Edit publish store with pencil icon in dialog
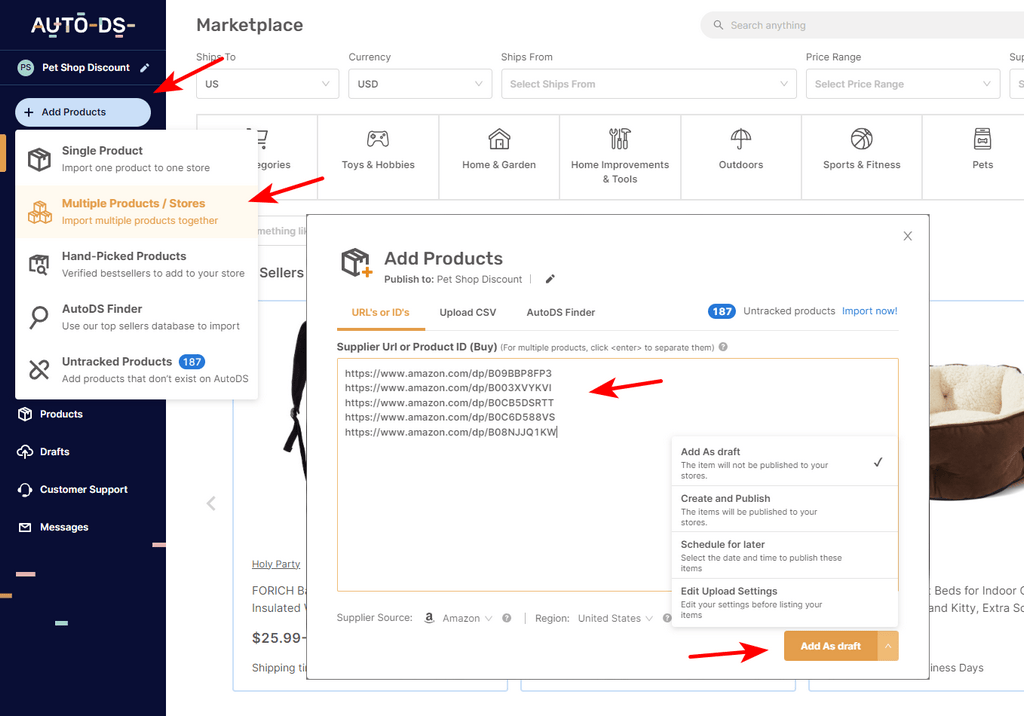The width and height of the screenshot is (1024, 716). 550,279
